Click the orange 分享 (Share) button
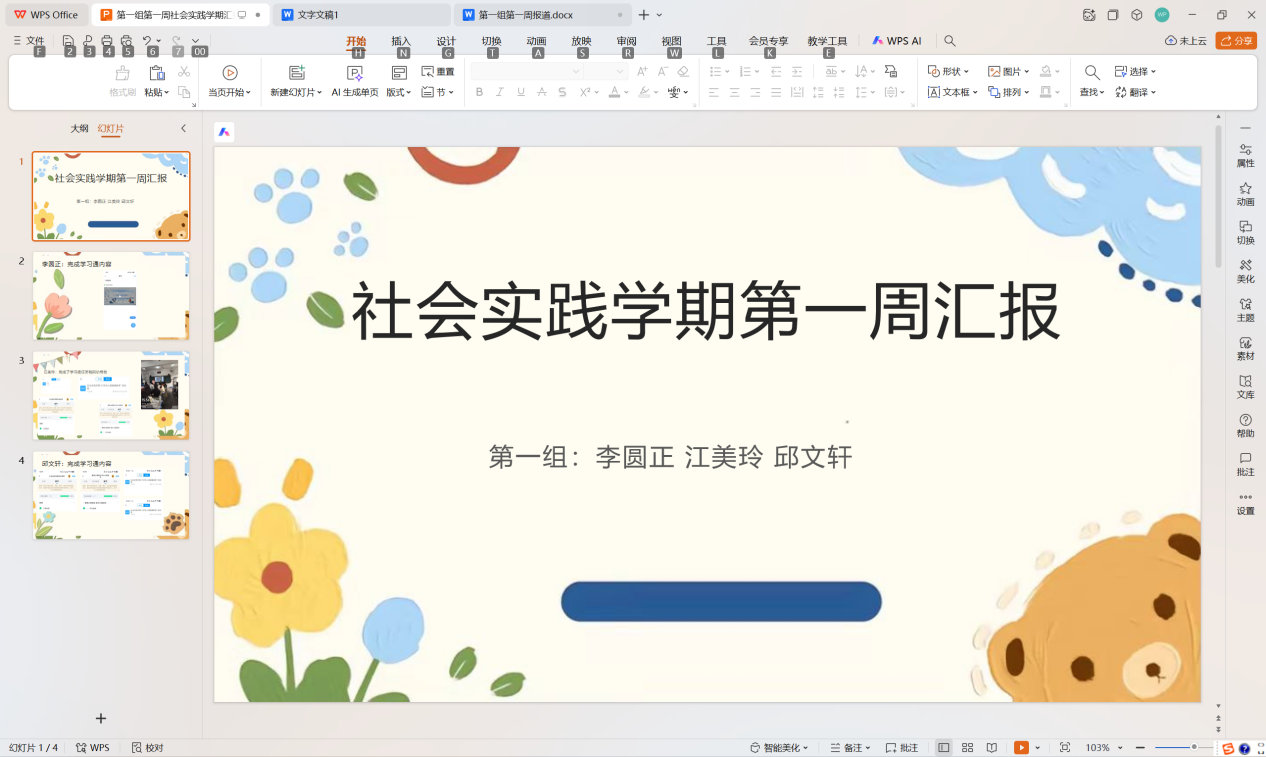This screenshot has width=1266, height=757. [1236, 41]
